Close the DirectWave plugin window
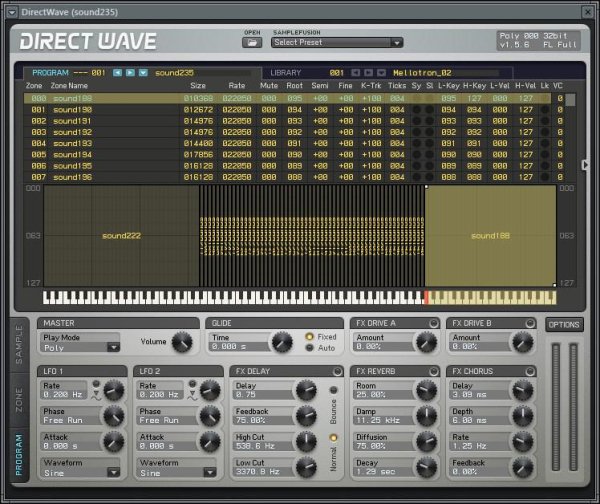 point(588,12)
